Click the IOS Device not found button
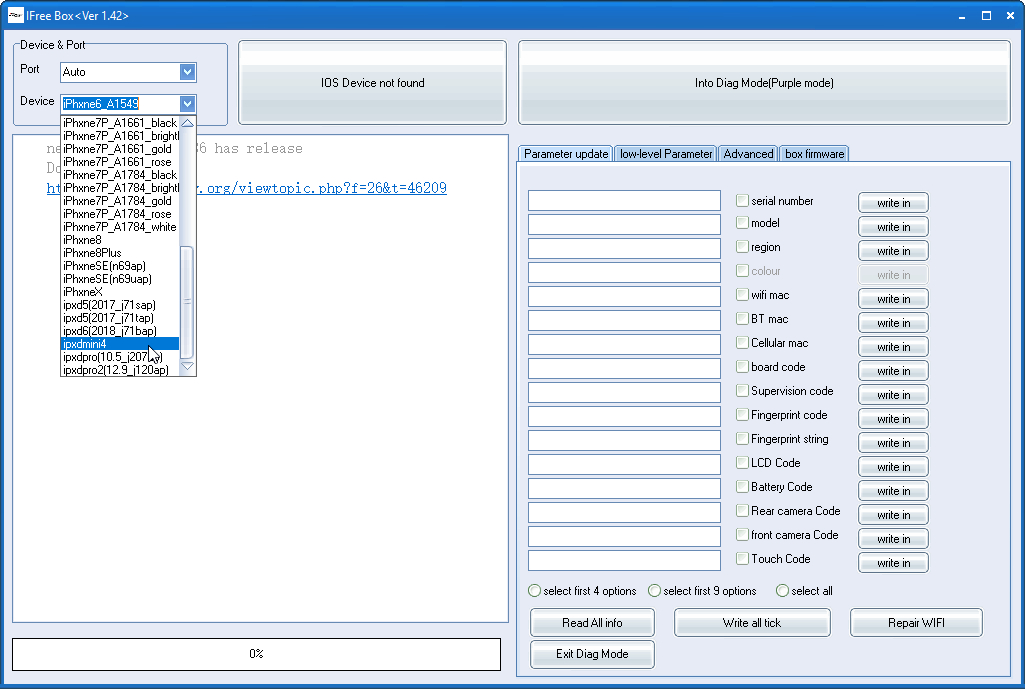The width and height of the screenshot is (1025, 689). pyautogui.click(x=373, y=83)
